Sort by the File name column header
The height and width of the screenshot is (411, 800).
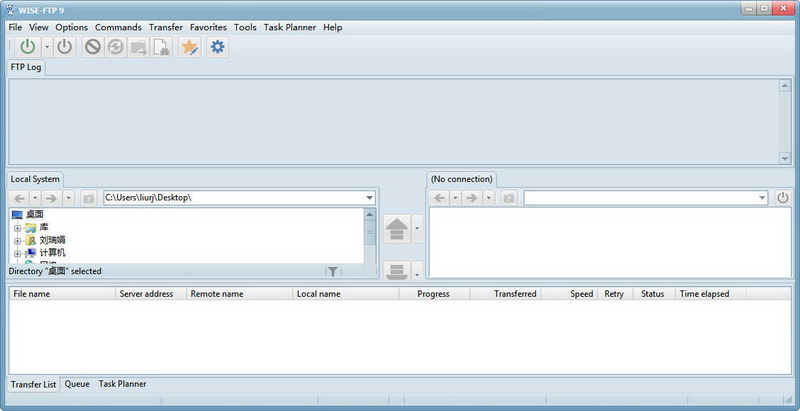[x=62, y=294]
